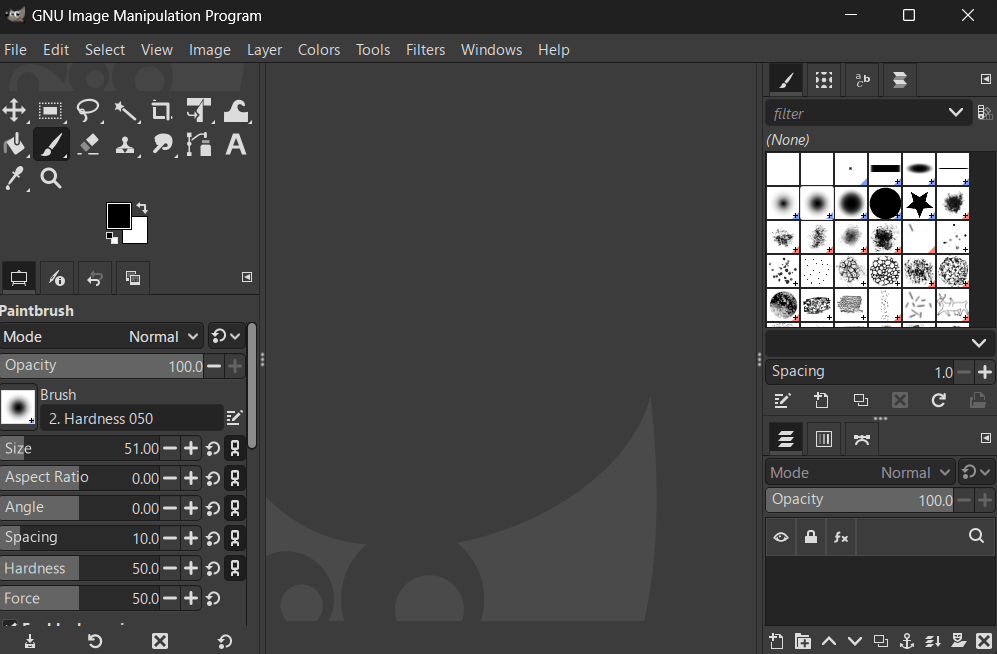Image resolution: width=997 pixels, height=654 pixels.
Task: Toggle the layer visibility eye header
Action: [x=781, y=537]
